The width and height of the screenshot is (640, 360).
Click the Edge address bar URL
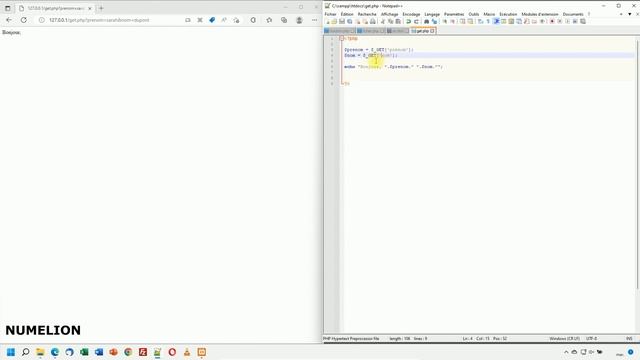tap(99, 20)
